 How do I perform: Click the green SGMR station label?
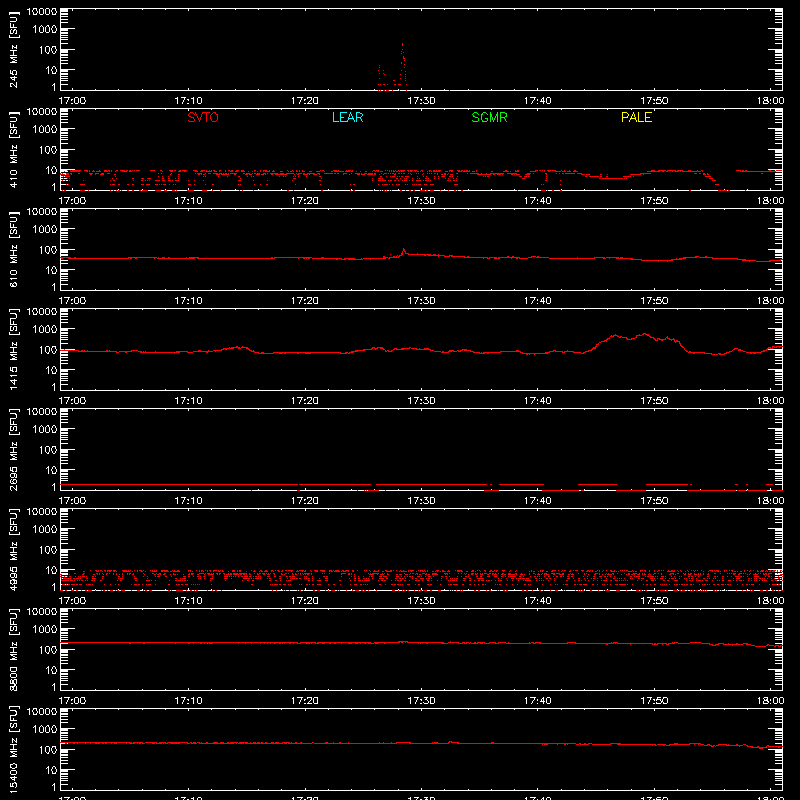(489, 117)
